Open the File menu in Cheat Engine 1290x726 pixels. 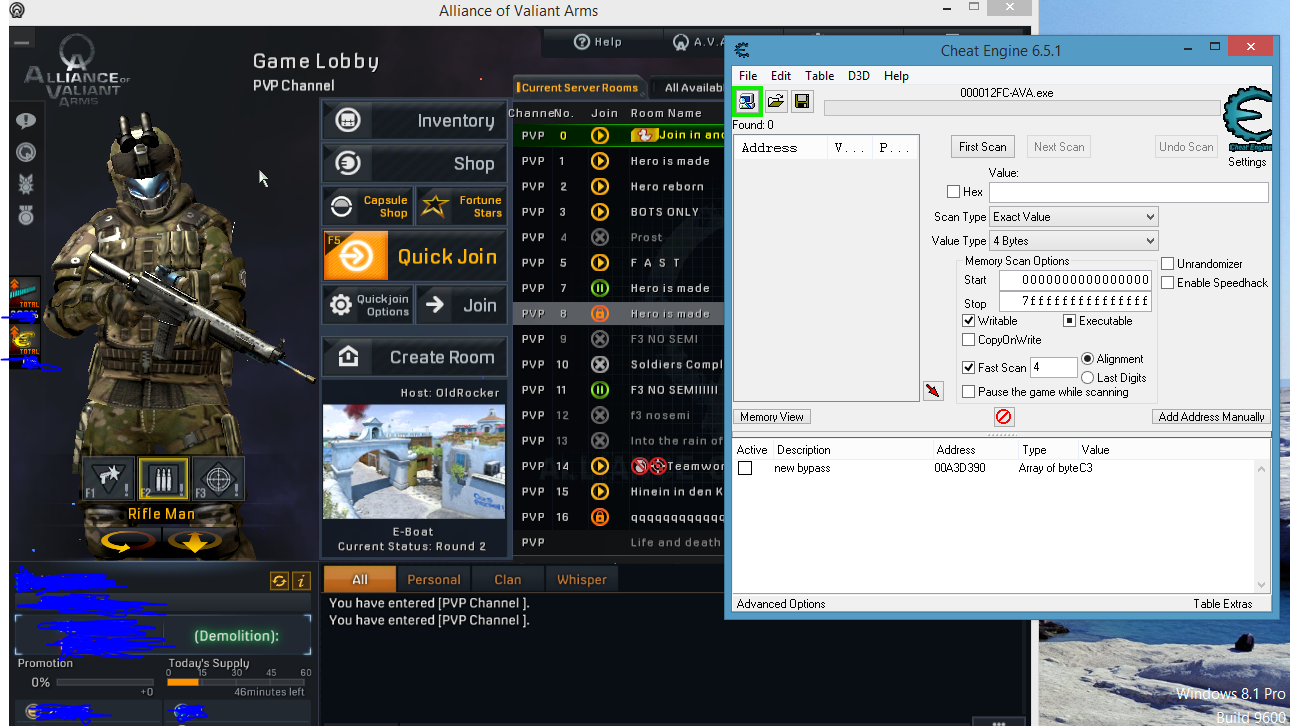pos(748,76)
